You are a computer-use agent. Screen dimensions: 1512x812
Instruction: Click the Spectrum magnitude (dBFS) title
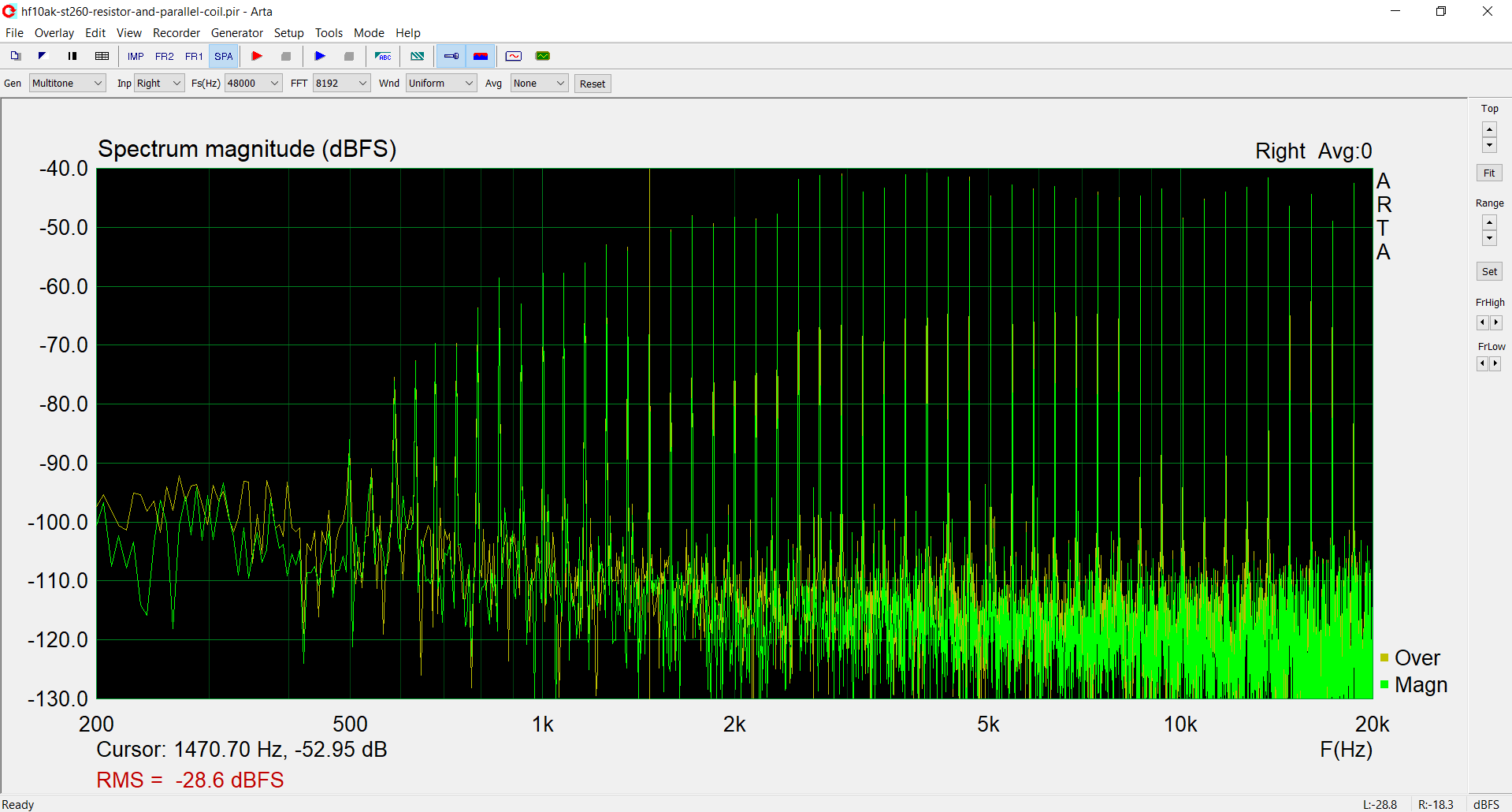(247, 148)
